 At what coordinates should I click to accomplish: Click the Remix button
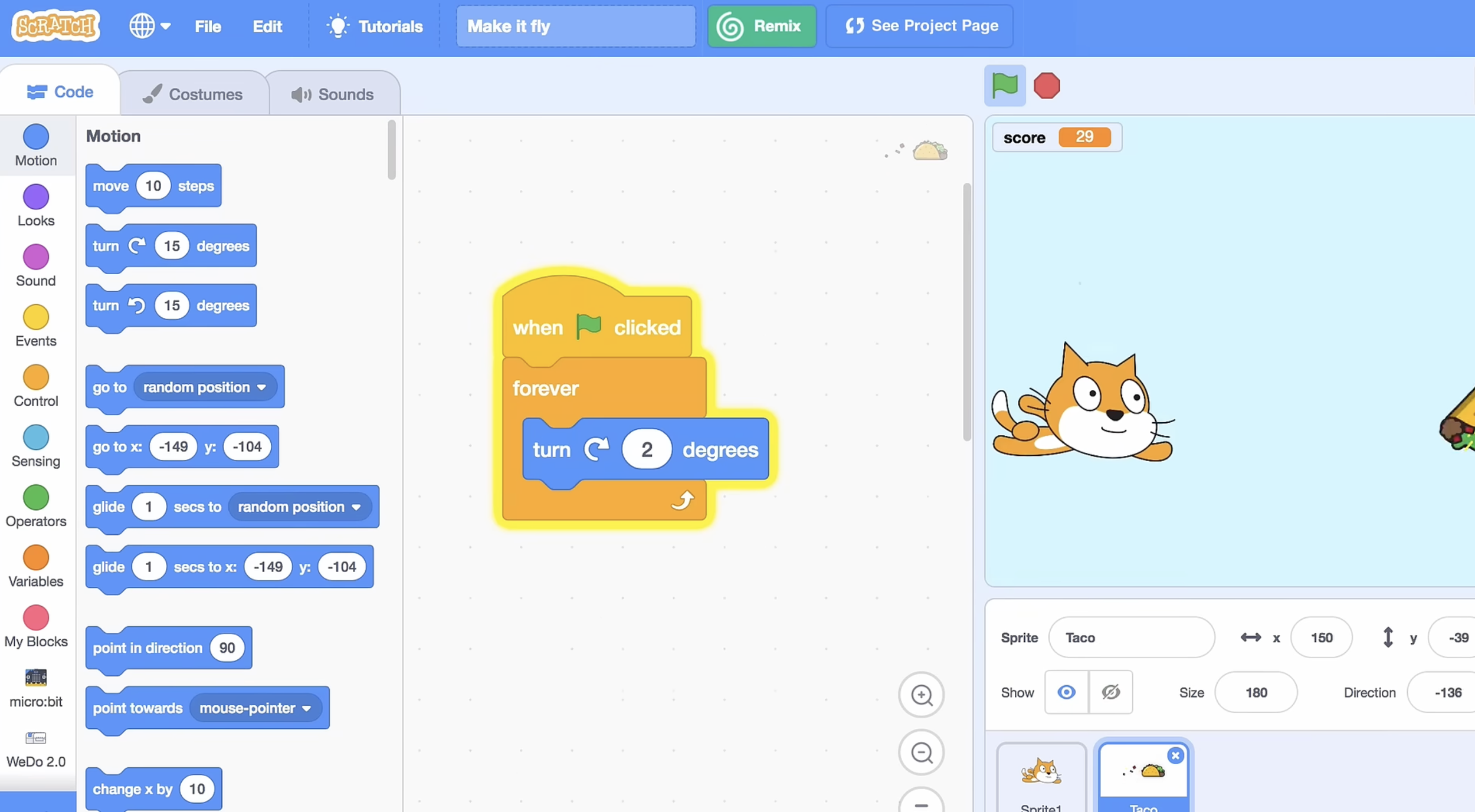point(761,26)
